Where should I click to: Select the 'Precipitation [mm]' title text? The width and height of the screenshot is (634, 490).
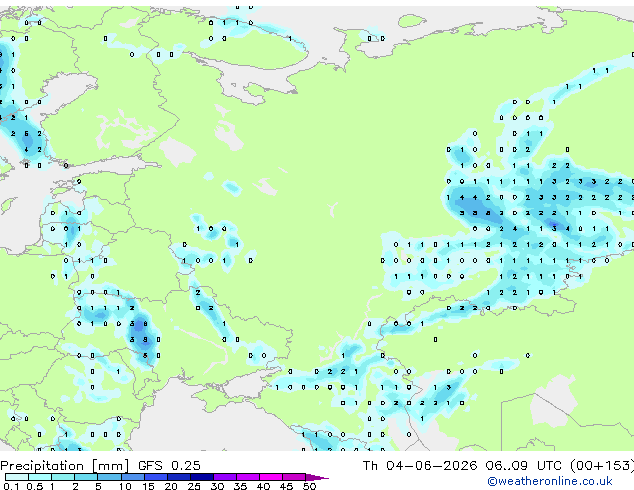[64, 466]
